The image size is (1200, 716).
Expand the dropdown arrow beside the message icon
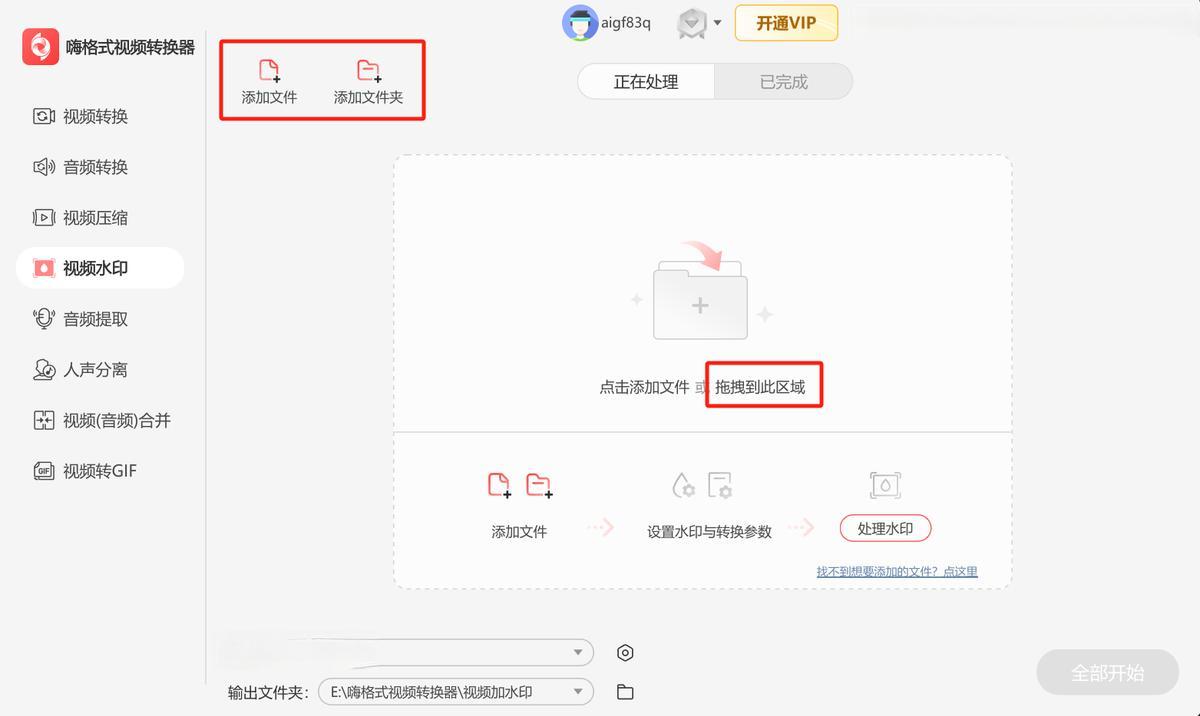point(717,23)
